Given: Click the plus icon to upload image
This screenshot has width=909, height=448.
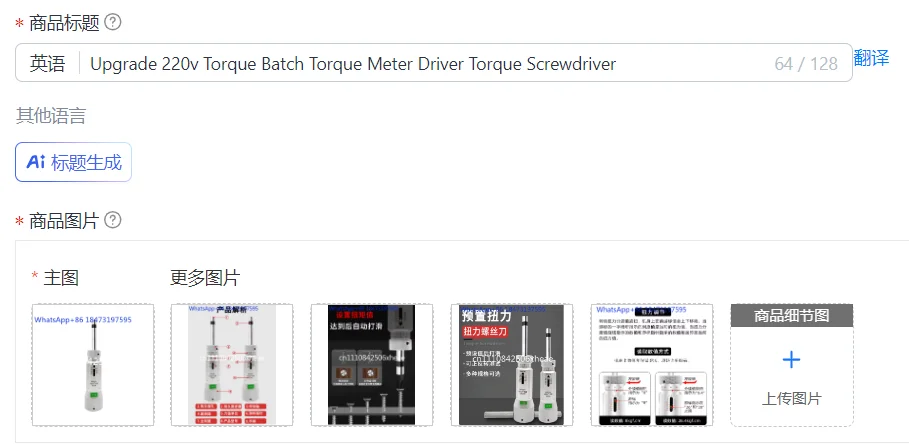Looking at the screenshot, I should pos(791,360).
